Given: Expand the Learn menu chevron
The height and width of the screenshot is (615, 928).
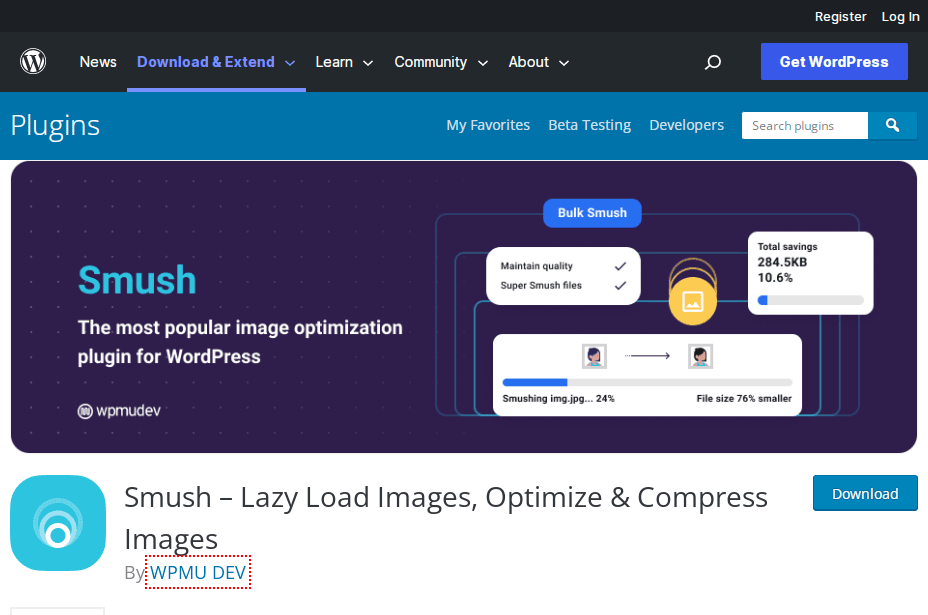Looking at the screenshot, I should pyautogui.click(x=368, y=63).
